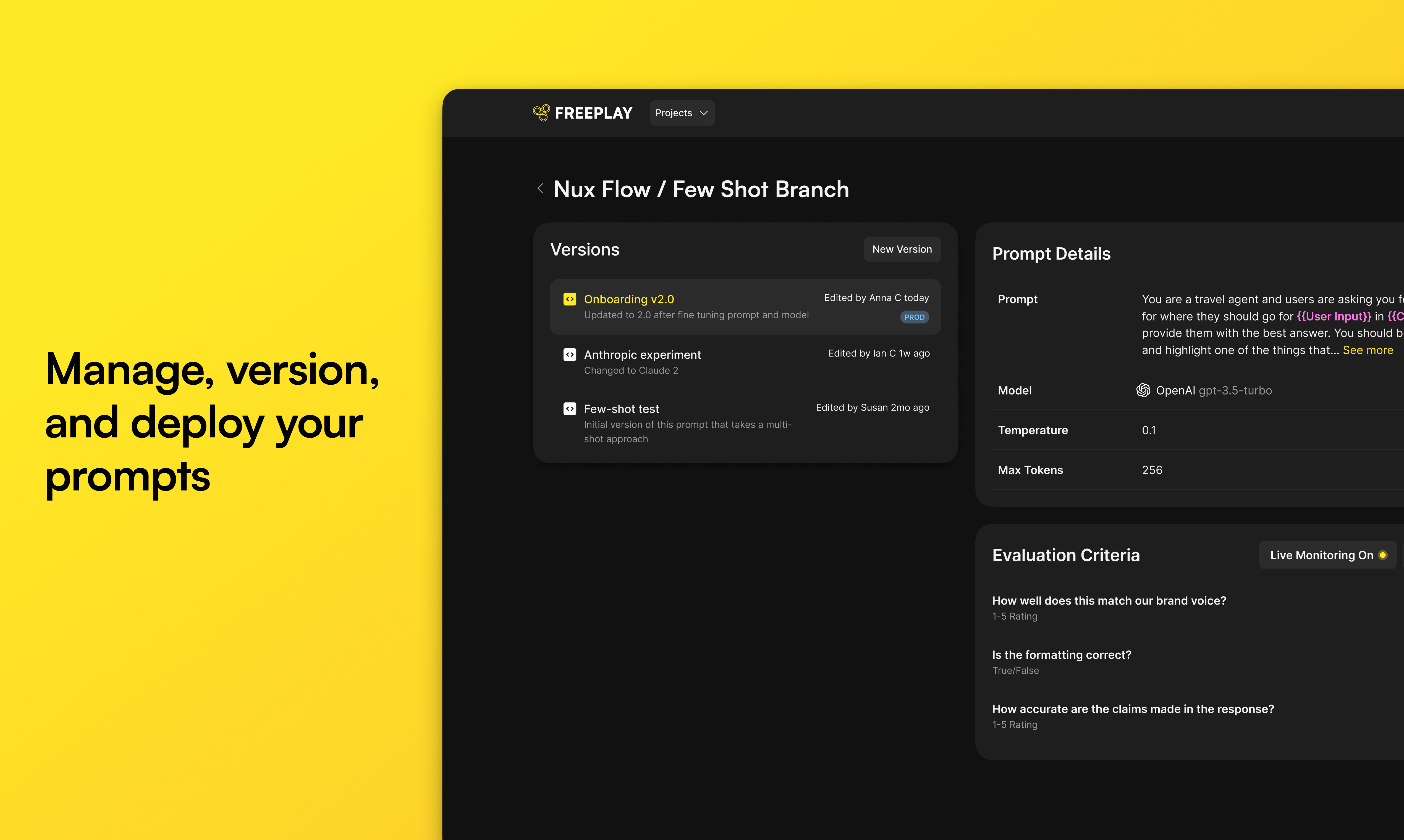Viewport: 1404px width, 840px height.
Task: Expand the prompt text with See more
Action: coord(1367,350)
